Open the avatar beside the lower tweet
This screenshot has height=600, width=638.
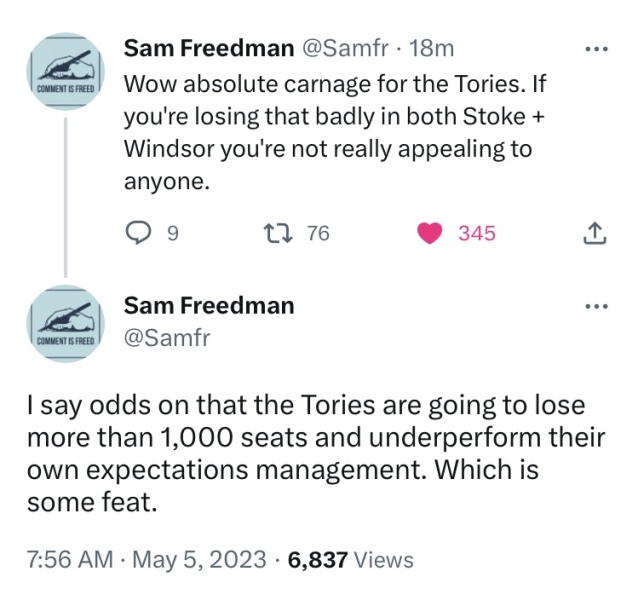65,322
